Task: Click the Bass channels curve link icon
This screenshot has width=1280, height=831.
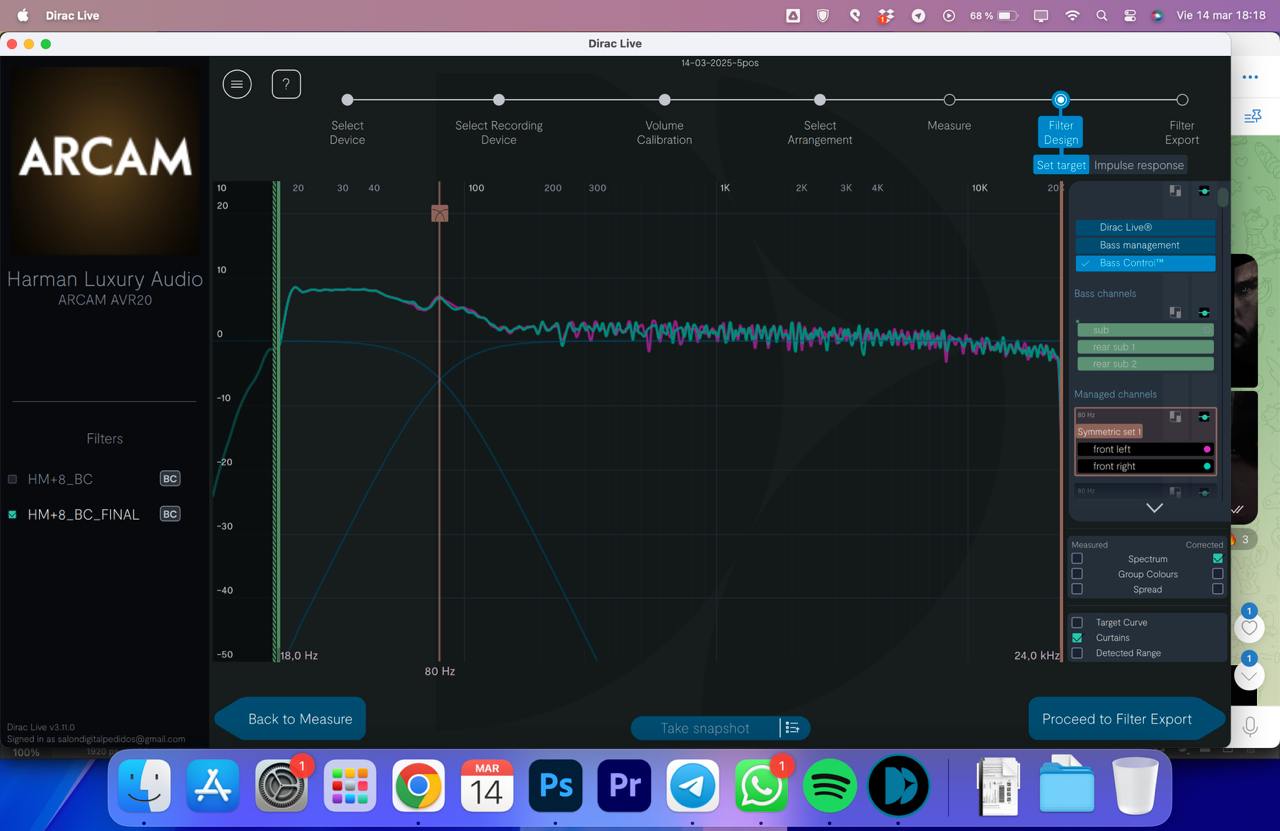Action: click(1204, 313)
